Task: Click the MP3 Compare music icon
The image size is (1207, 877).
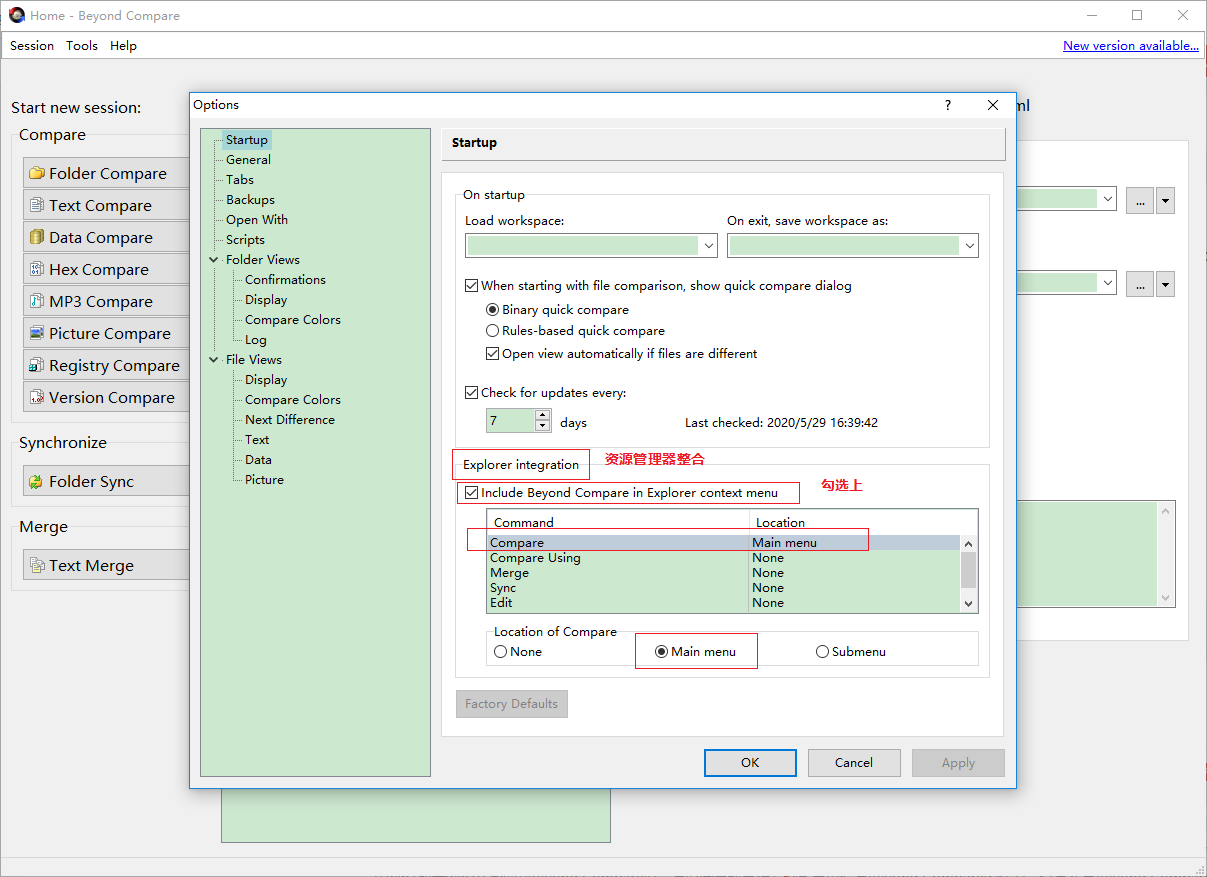Action: [37, 301]
